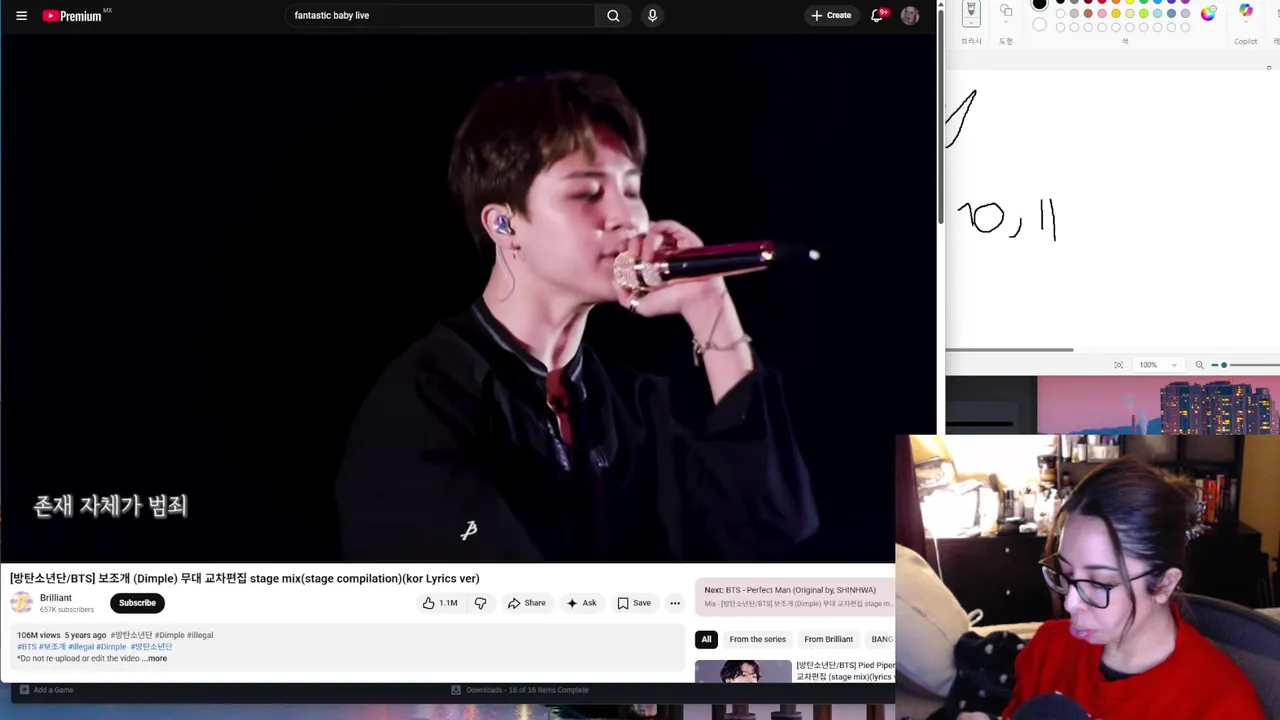Screen dimensions: 1280x720
Task: Click Paint's fit-to-window icon
Action: (1118, 365)
